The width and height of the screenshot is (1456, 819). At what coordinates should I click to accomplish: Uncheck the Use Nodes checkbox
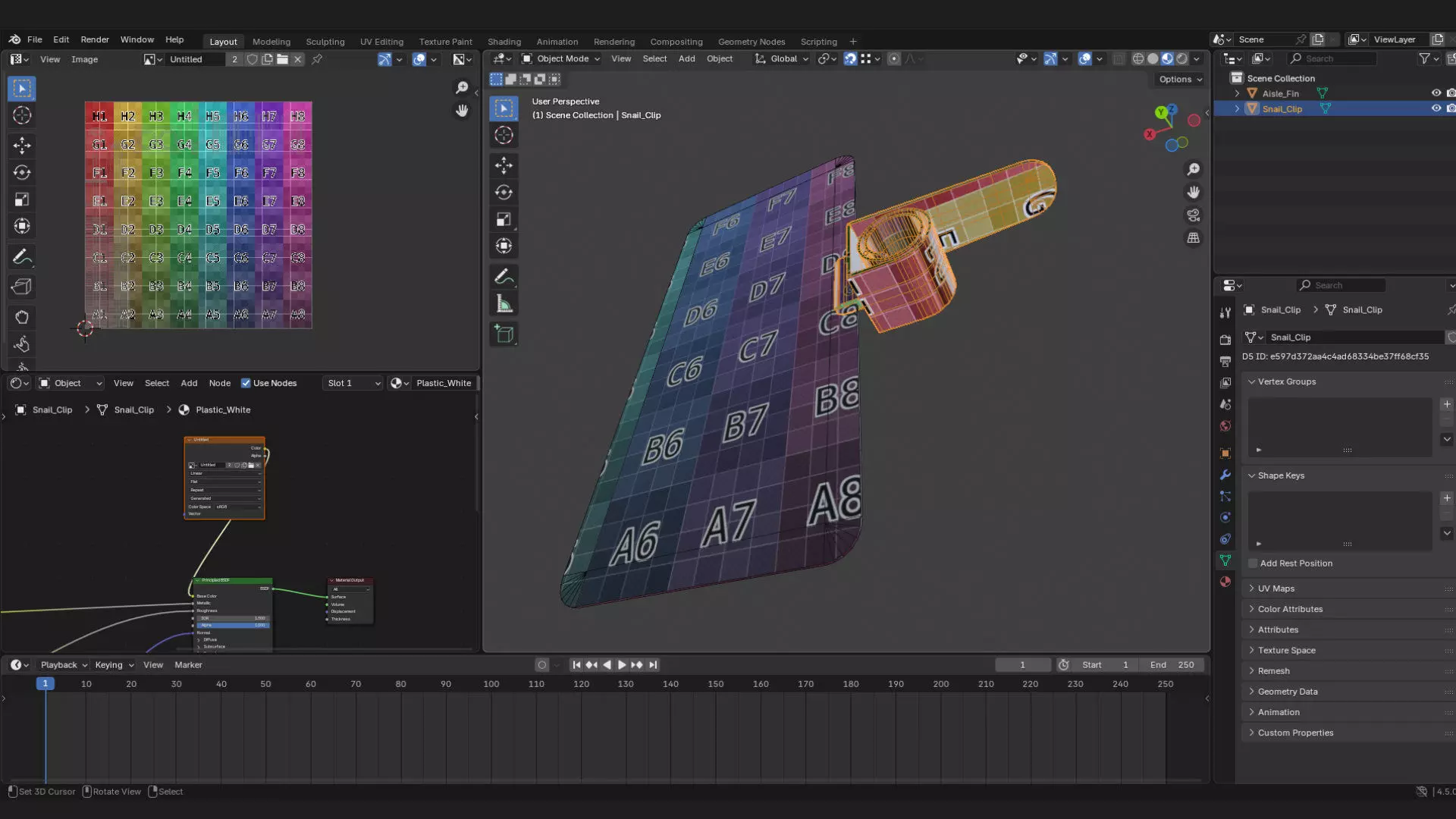point(246,383)
